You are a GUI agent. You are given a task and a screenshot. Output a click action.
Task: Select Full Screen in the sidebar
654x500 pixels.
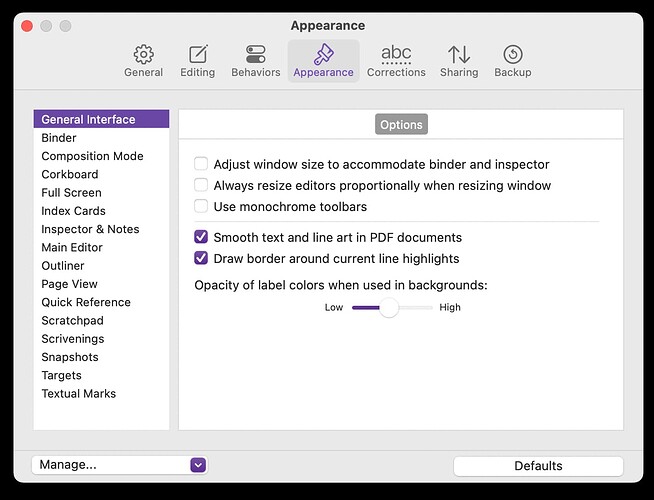[101, 193]
